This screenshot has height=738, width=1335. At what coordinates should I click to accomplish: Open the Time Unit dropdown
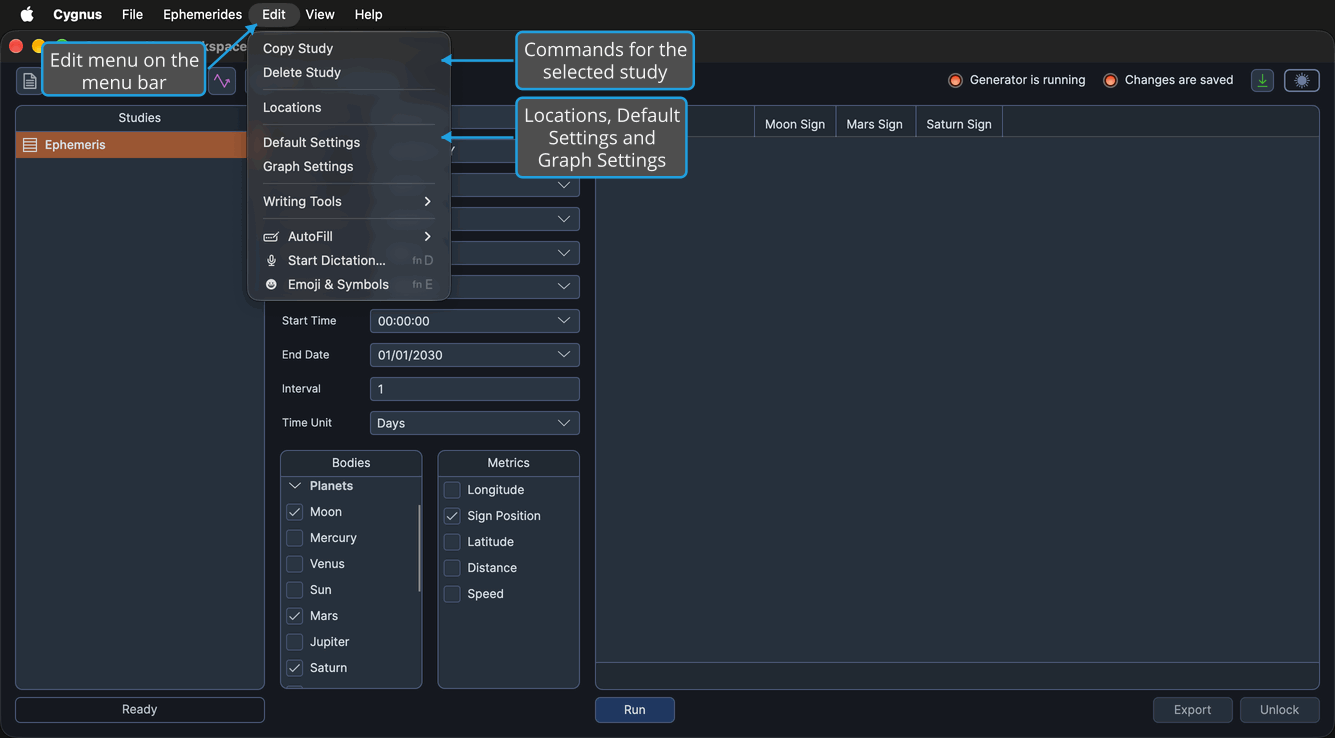[x=475, y=423]
